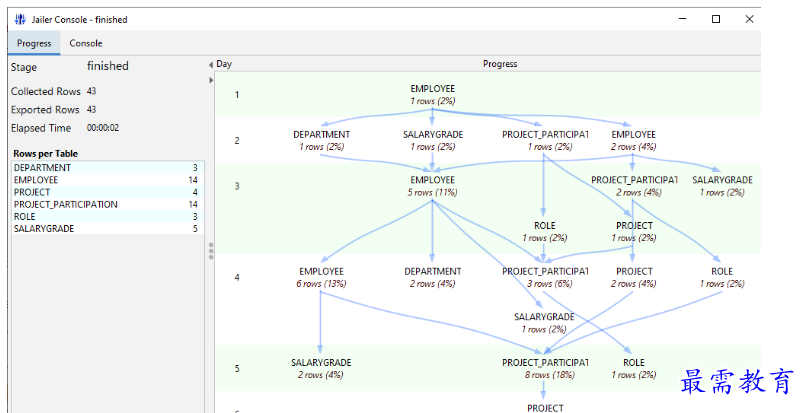Expand left panel with the right arrow
This screenshot has width=802, height=413.
click(x=210, y=79)
